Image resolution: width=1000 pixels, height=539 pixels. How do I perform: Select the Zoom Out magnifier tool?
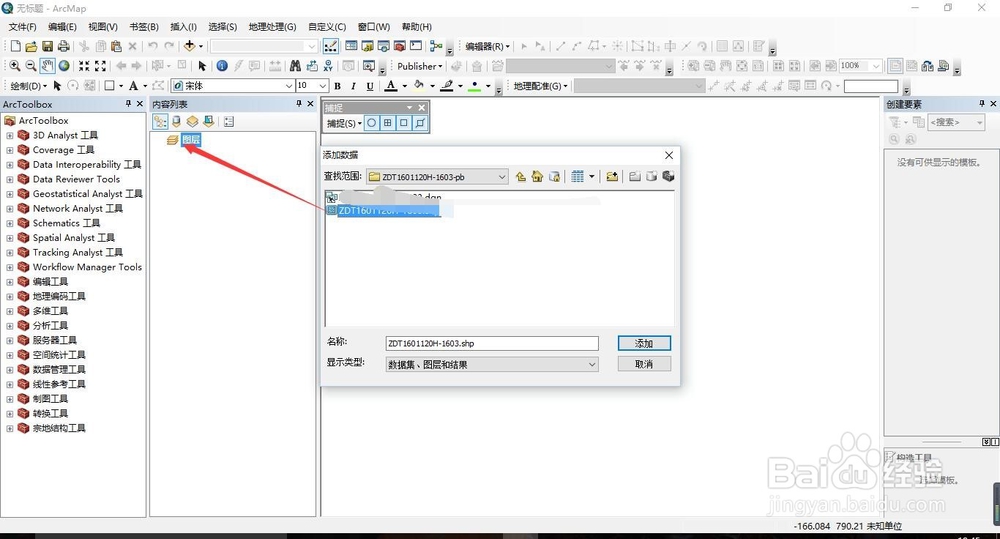tap(31, 66)
